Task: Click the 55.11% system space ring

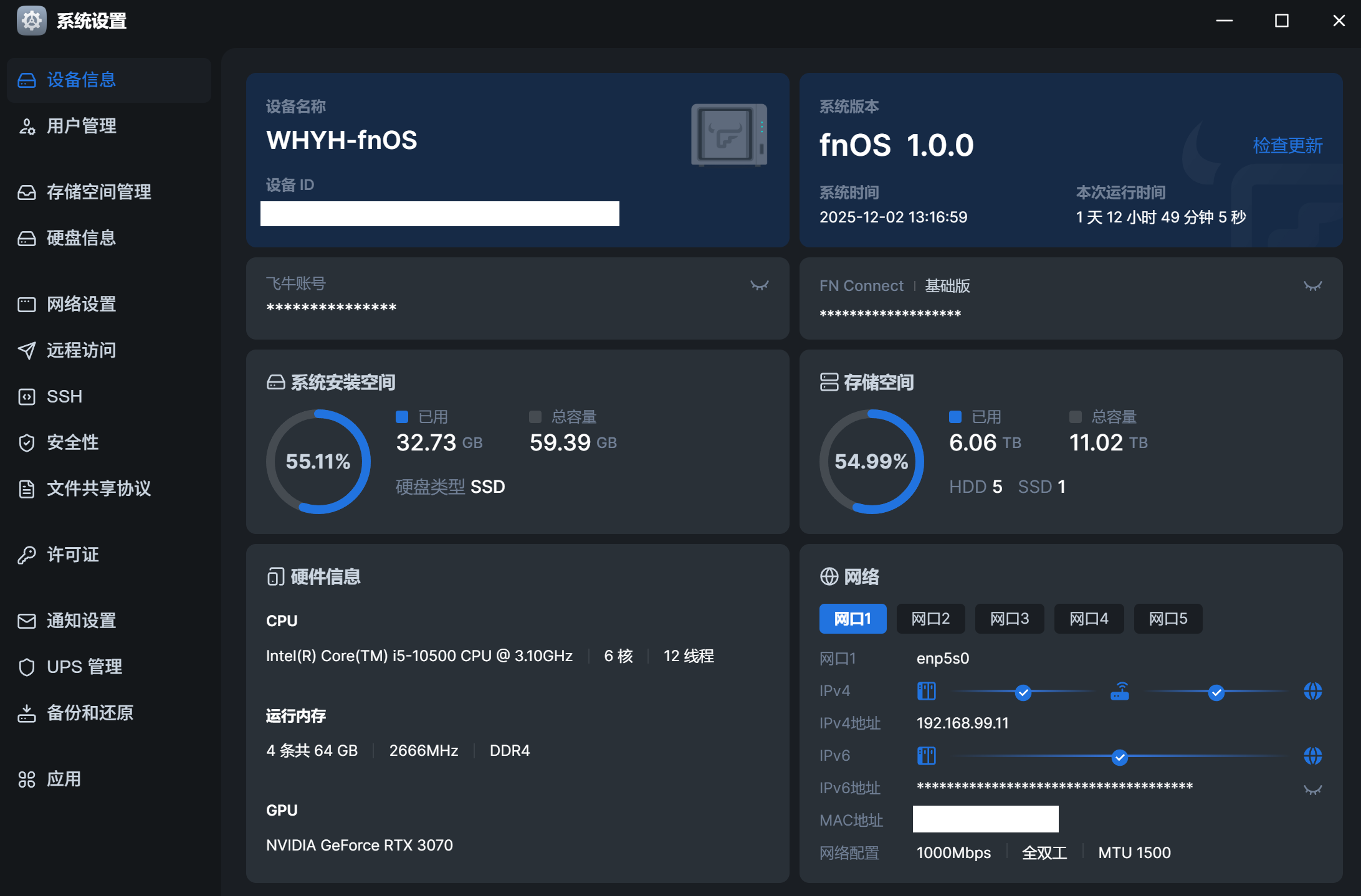Action: [x=318, y=461]
